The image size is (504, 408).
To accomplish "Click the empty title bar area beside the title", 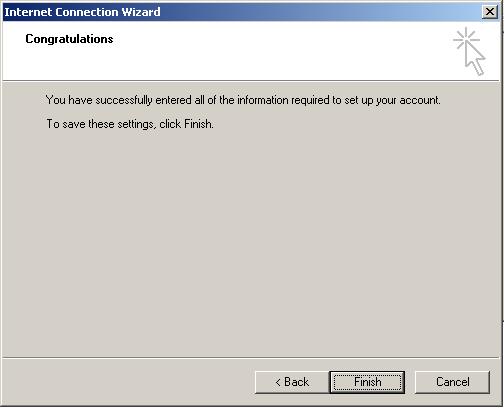I will pos(320,12).
